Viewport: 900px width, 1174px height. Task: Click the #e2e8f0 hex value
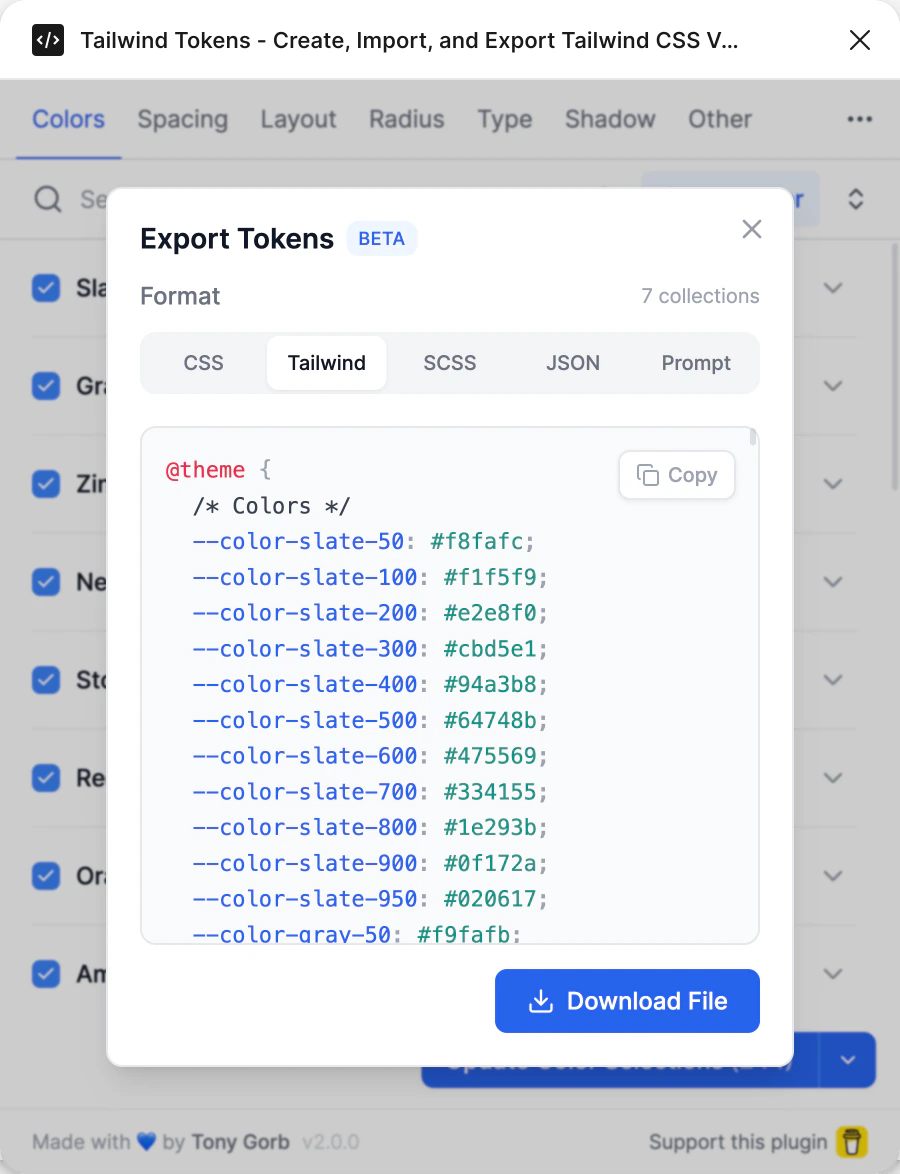point(490,613)
